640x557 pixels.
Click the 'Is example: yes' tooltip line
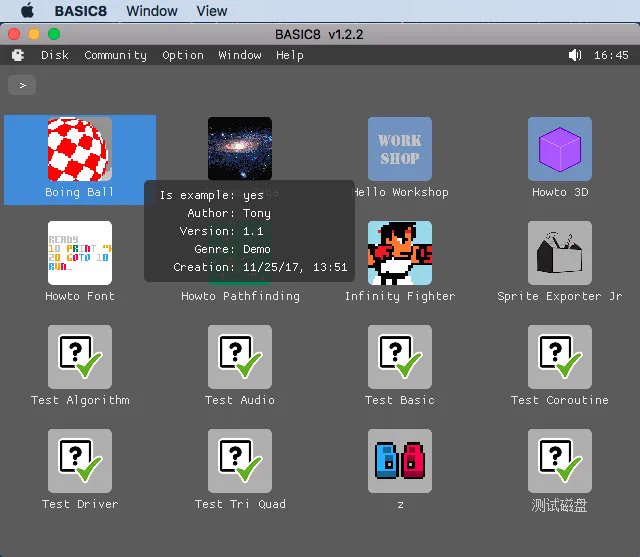pyautogui.click(x=211, y=195)
